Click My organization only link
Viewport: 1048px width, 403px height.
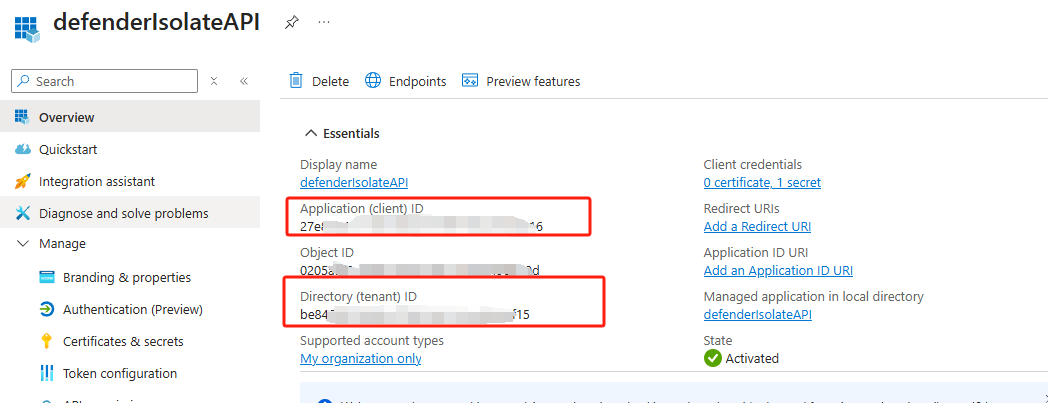coord(361,358)
